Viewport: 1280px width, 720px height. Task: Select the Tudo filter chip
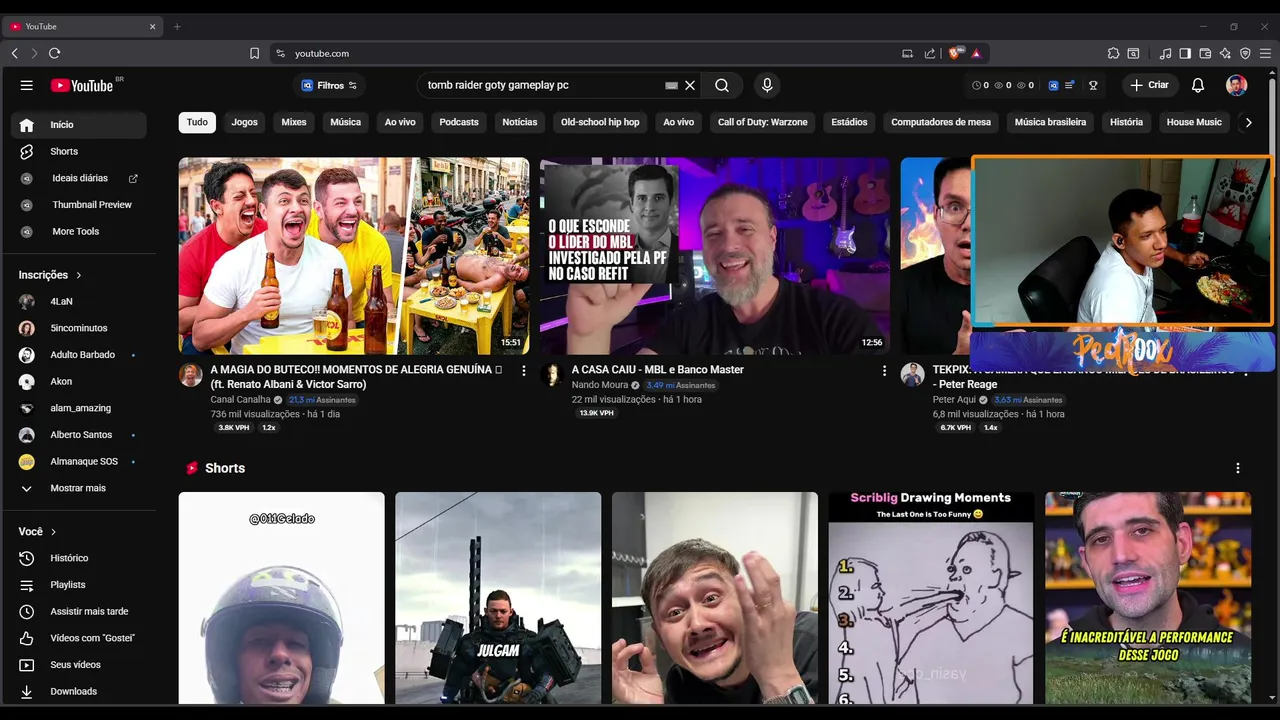pos(197,122)
